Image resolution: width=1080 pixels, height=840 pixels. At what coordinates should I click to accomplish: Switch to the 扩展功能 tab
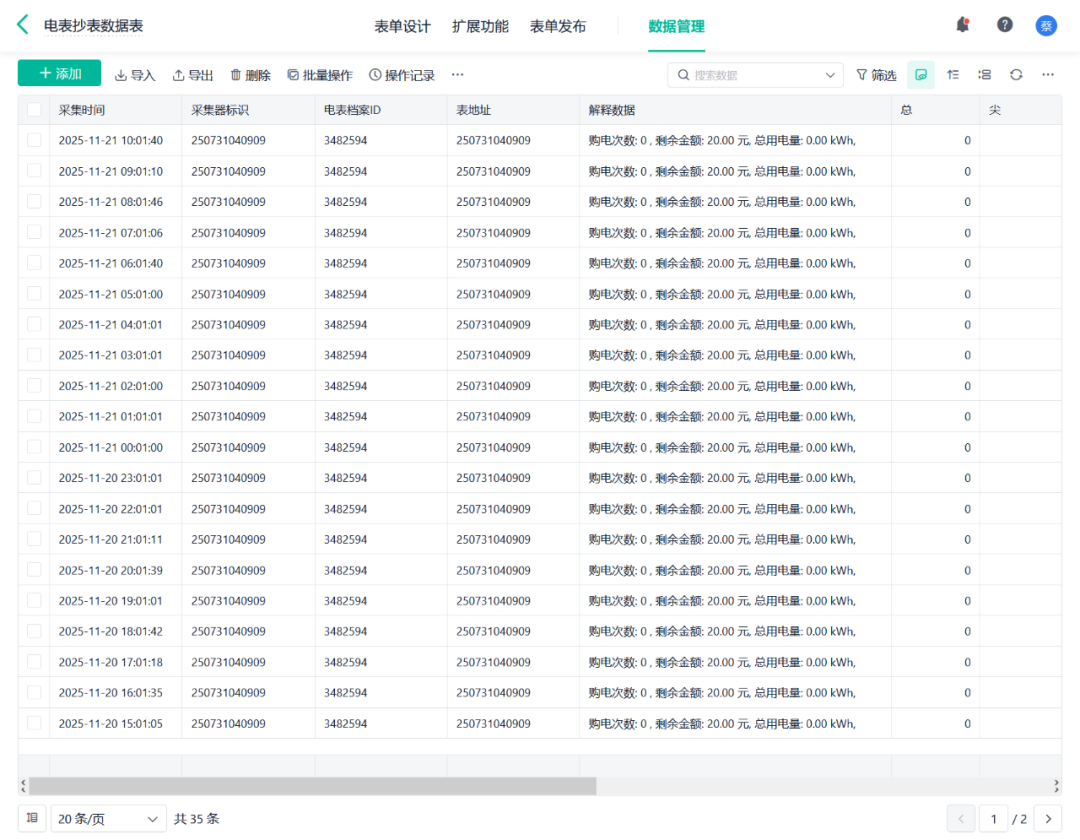(x=480, y=26)
